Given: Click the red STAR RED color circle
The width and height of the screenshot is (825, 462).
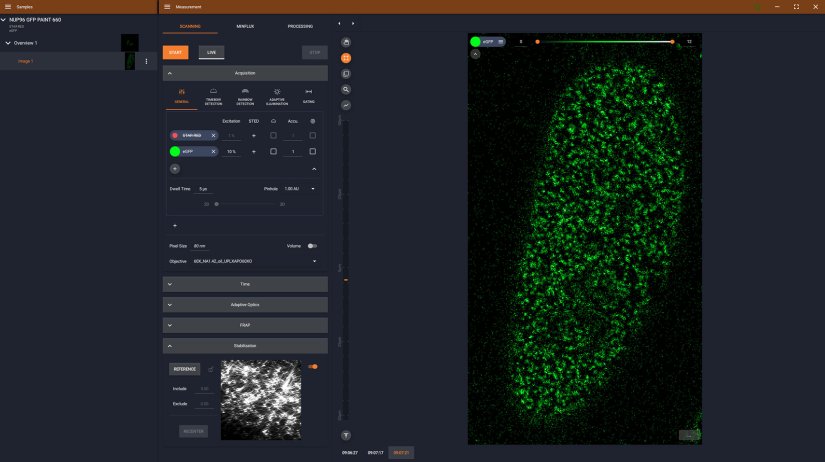Looking at the screenshot, I should click(x=175, y=136).
